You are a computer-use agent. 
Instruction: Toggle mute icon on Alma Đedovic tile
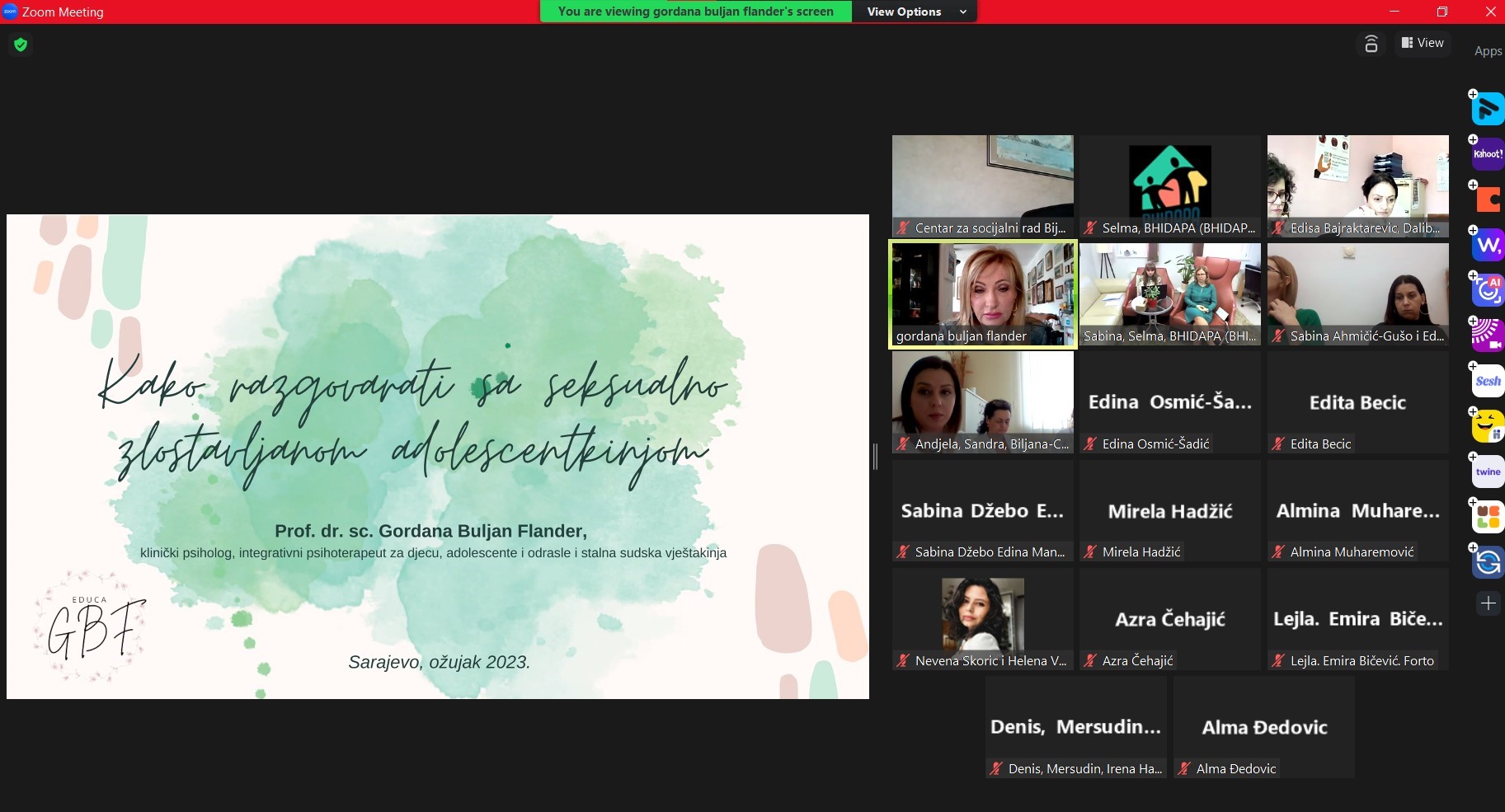(x=1184, y=769)
